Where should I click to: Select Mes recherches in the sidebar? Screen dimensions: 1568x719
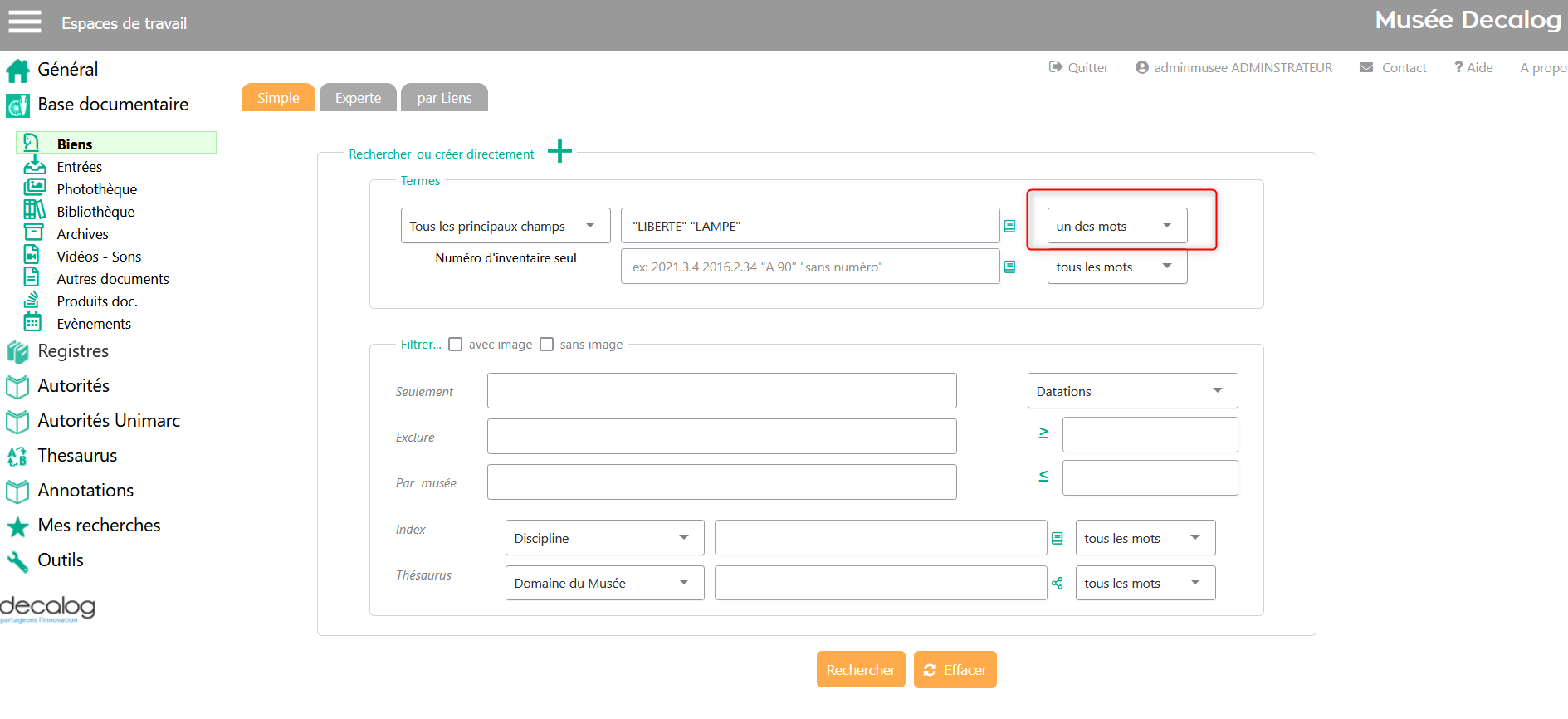pyautogui.click(x=99, y=526)
